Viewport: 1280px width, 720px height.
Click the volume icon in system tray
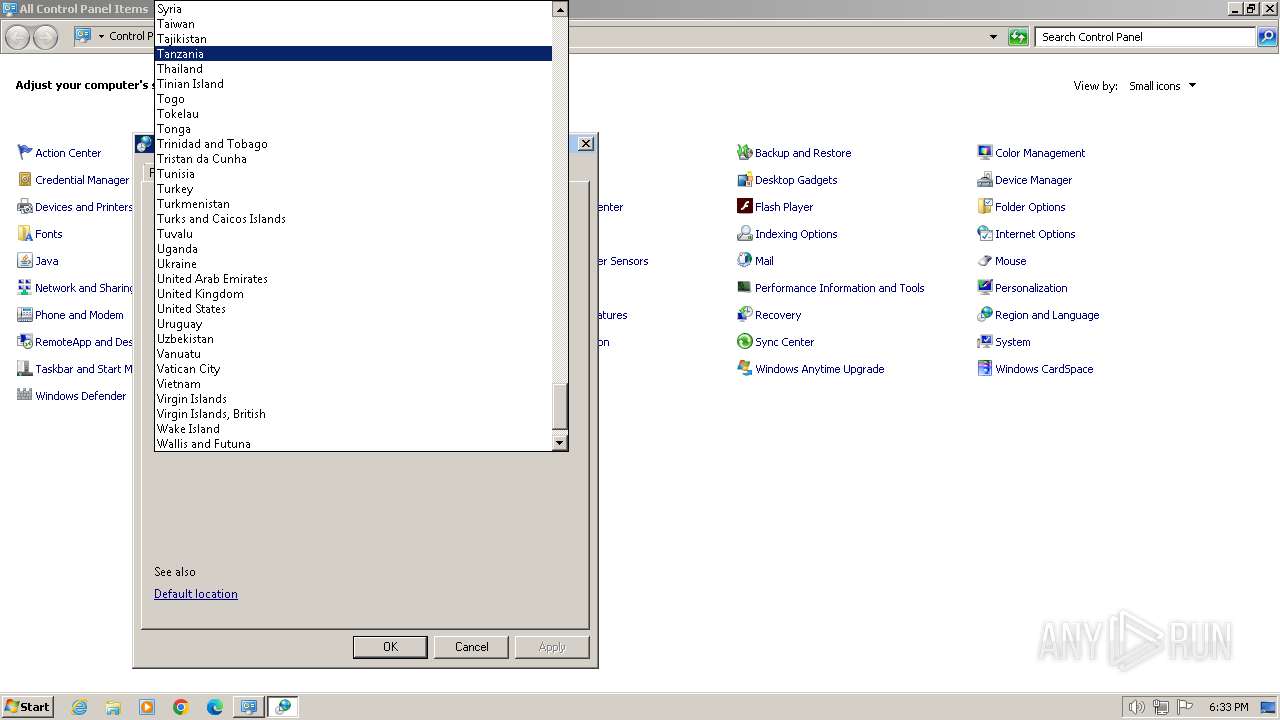tap(1136, 707)
